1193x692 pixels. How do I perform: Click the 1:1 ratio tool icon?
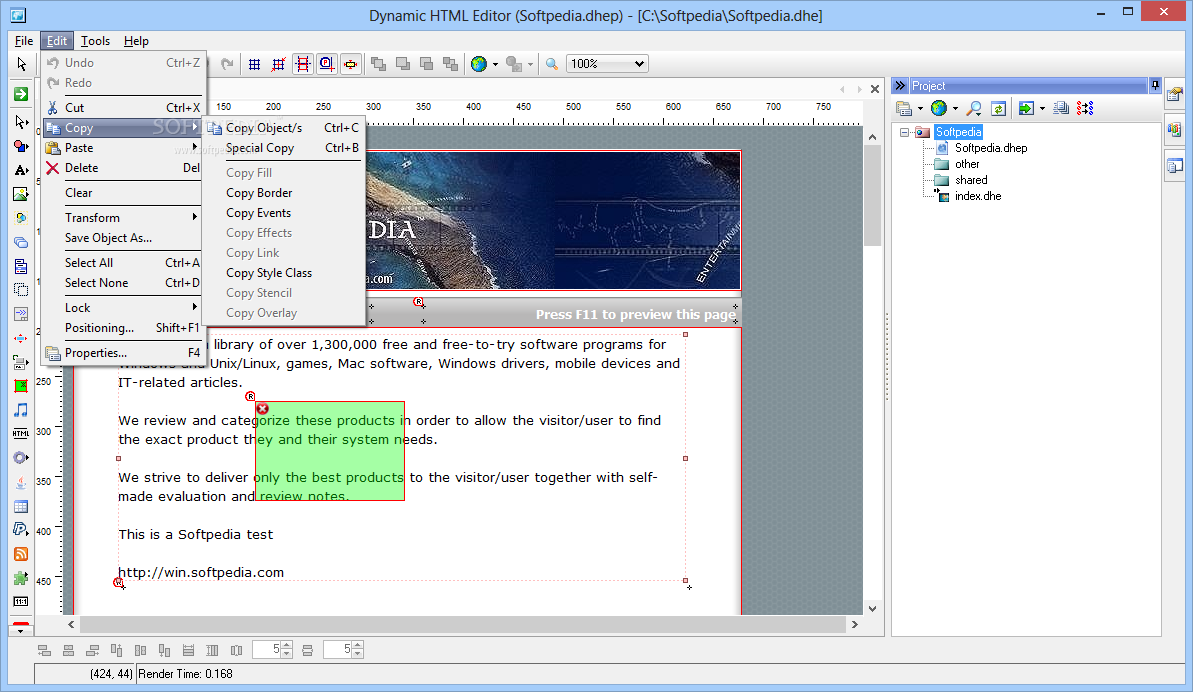[x=21, y=602]
